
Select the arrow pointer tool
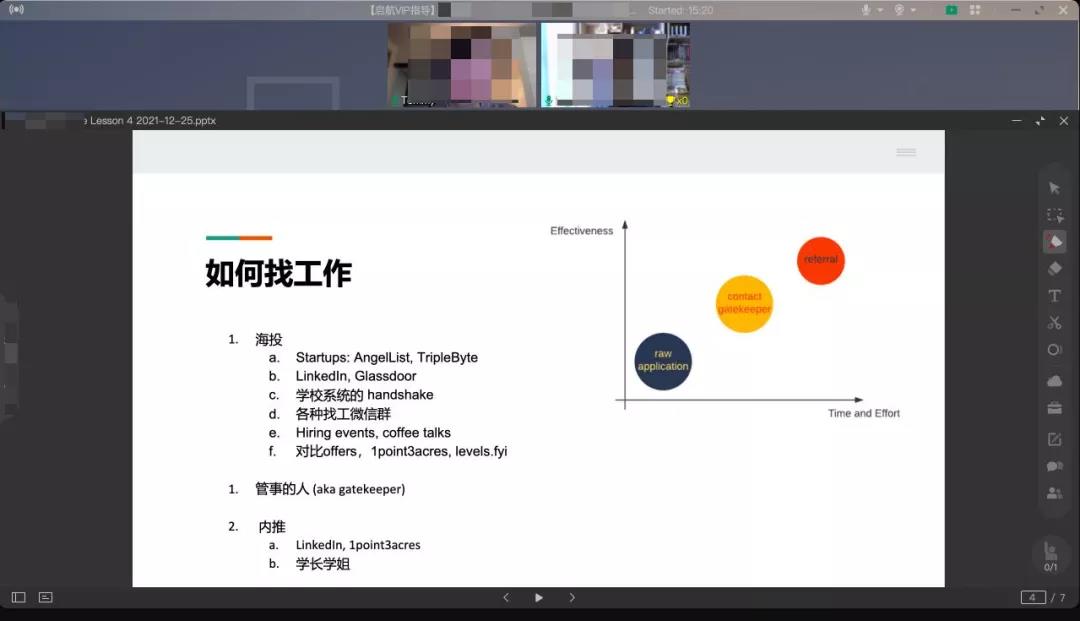click(x=1054, y=188)
